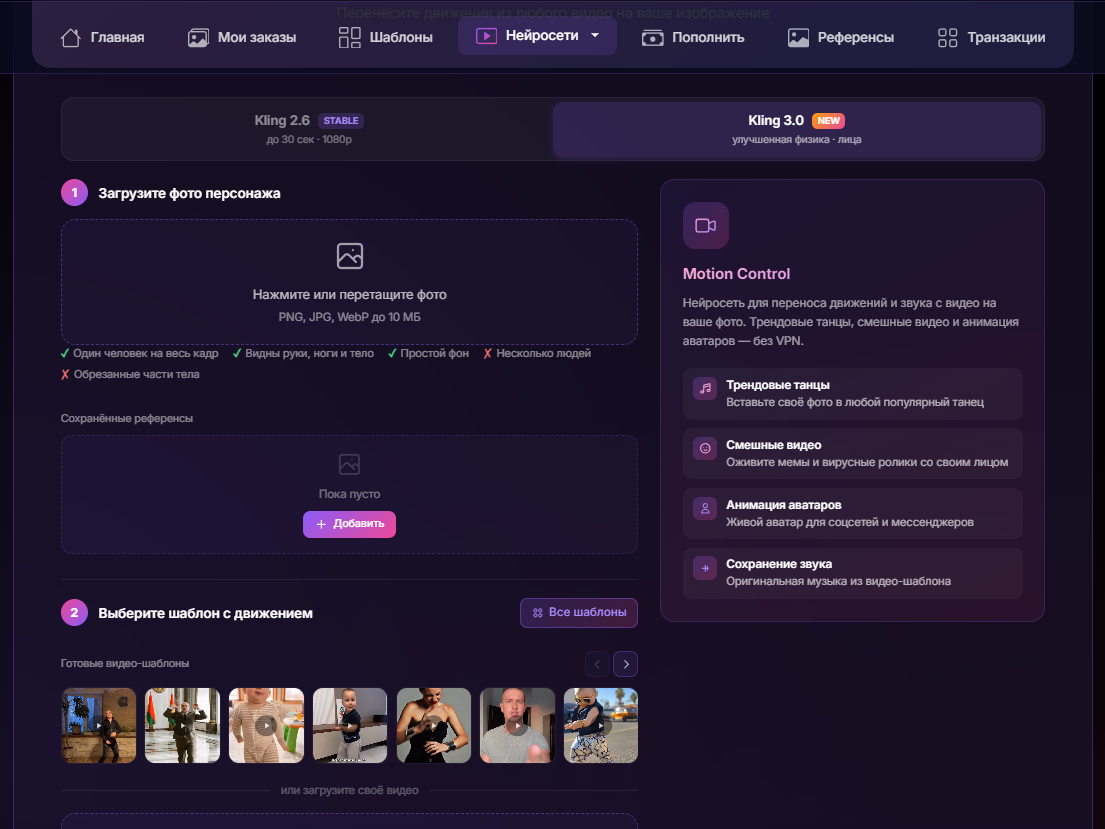
Task: Open Все шаблоны
Action: point(579,613)
